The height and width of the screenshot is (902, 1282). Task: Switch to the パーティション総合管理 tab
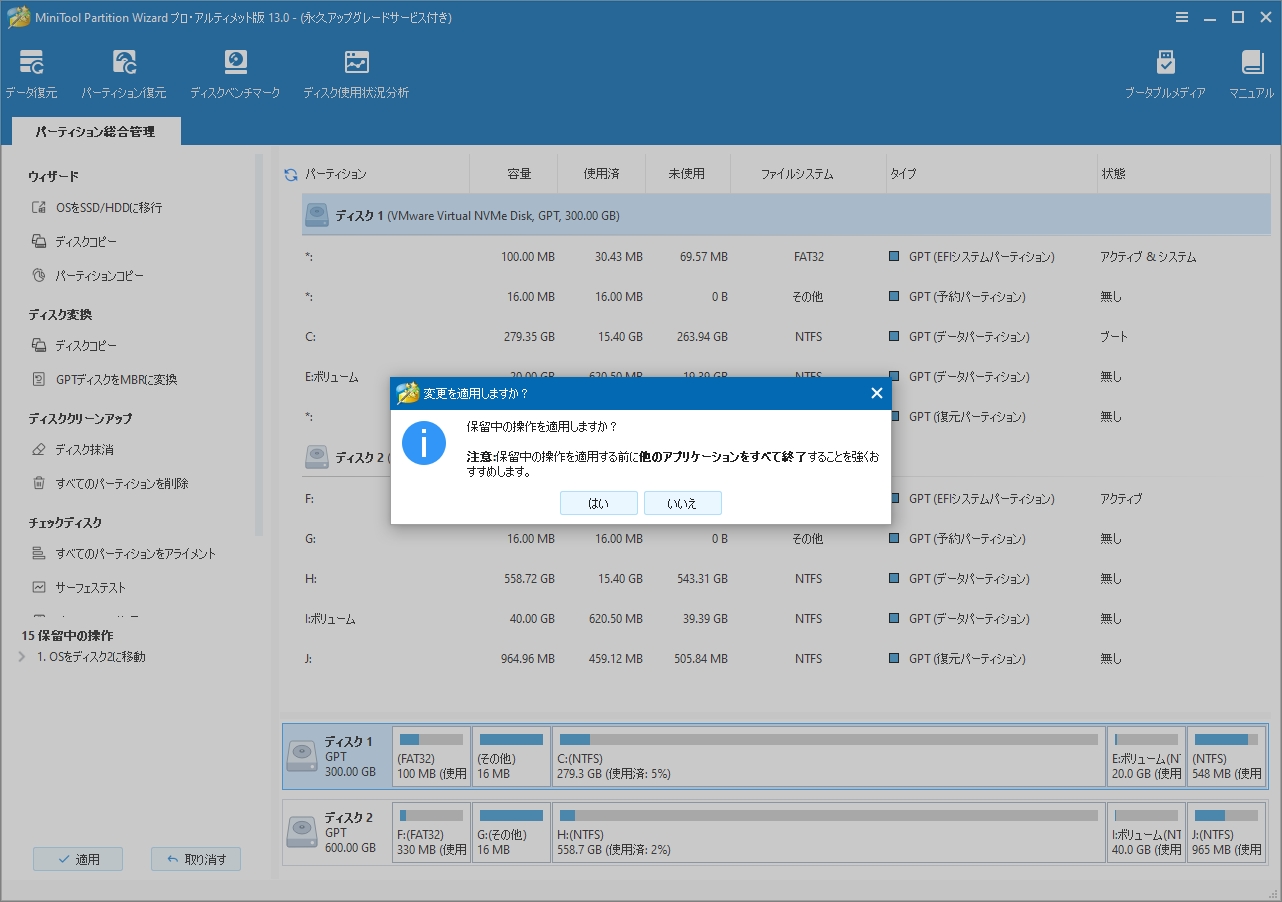95,131
